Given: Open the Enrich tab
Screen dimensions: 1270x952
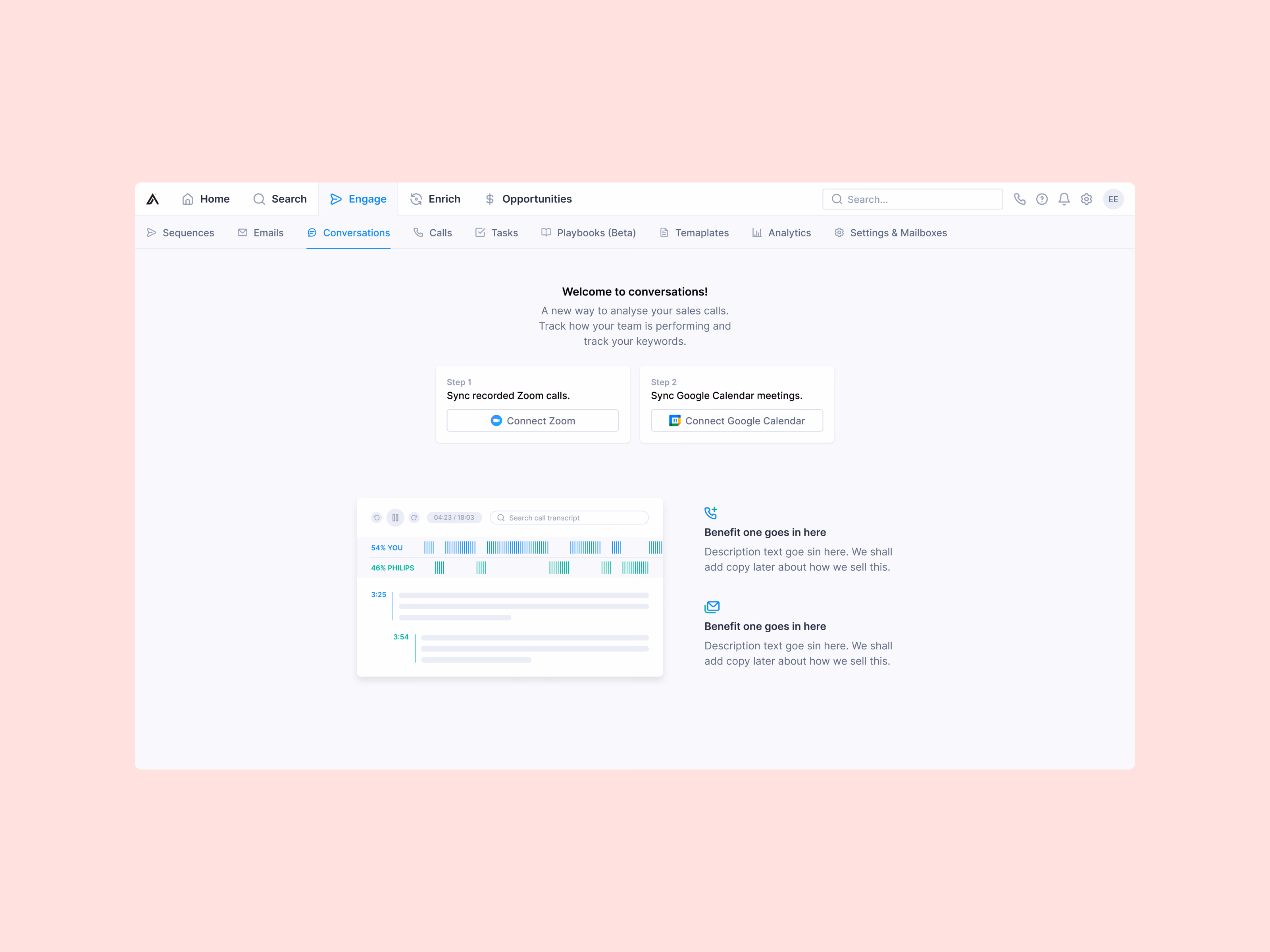Looking at the screenshot, I should (435, 199).
